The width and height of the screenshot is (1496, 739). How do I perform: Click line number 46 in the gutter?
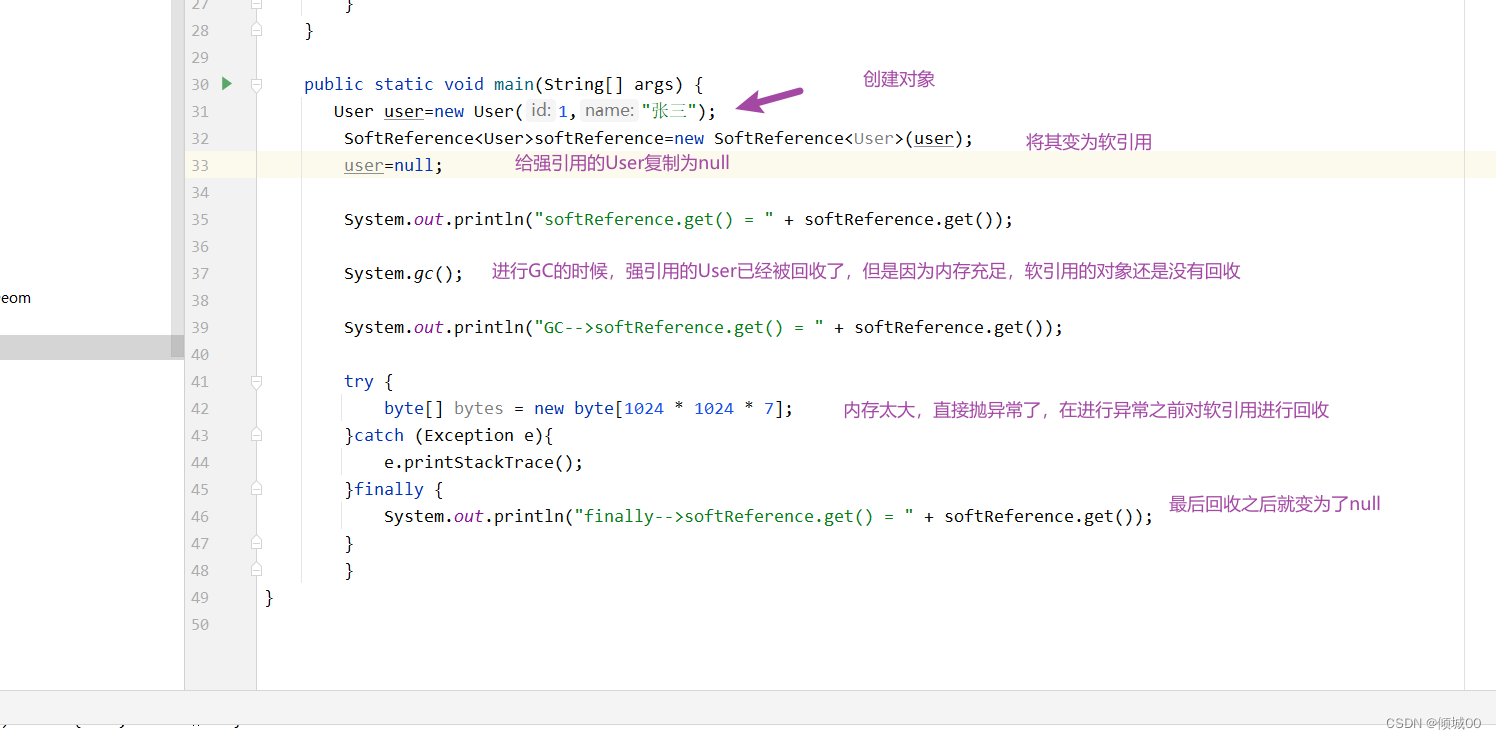(200, 517)
